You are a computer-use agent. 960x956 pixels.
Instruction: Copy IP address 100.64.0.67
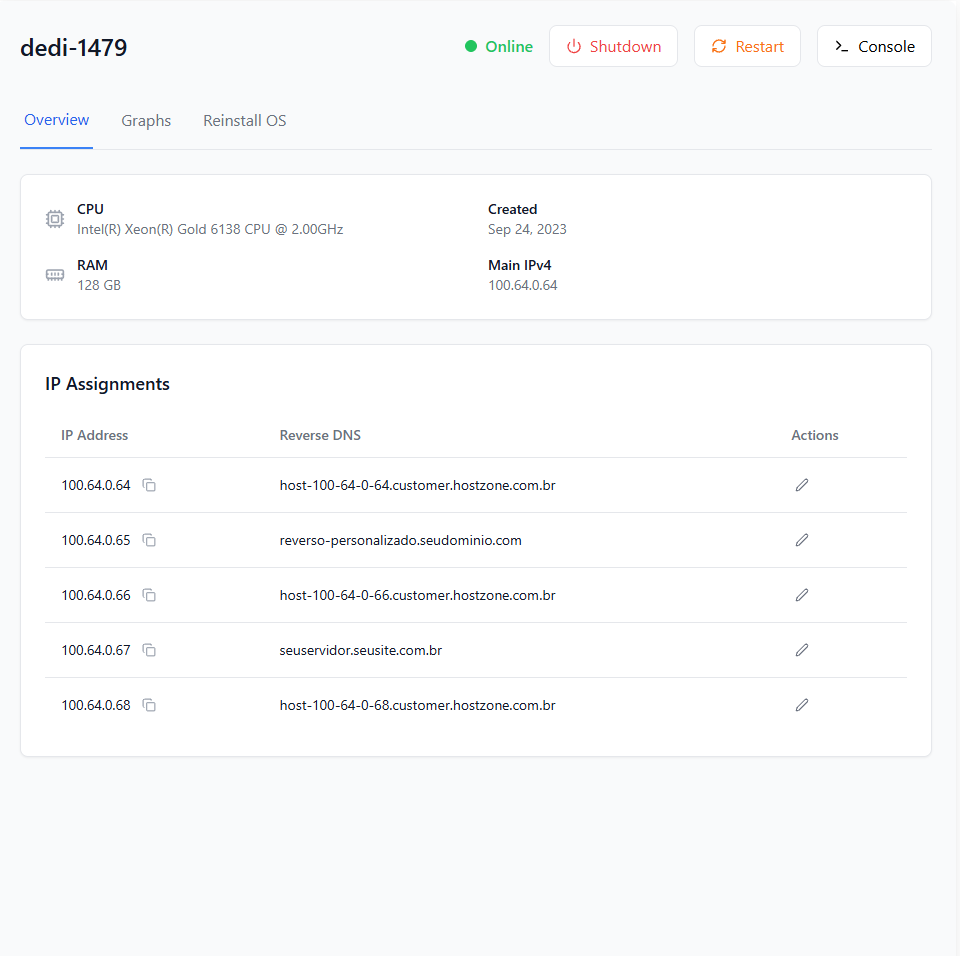pyautogui.click(x=149, y=650)
